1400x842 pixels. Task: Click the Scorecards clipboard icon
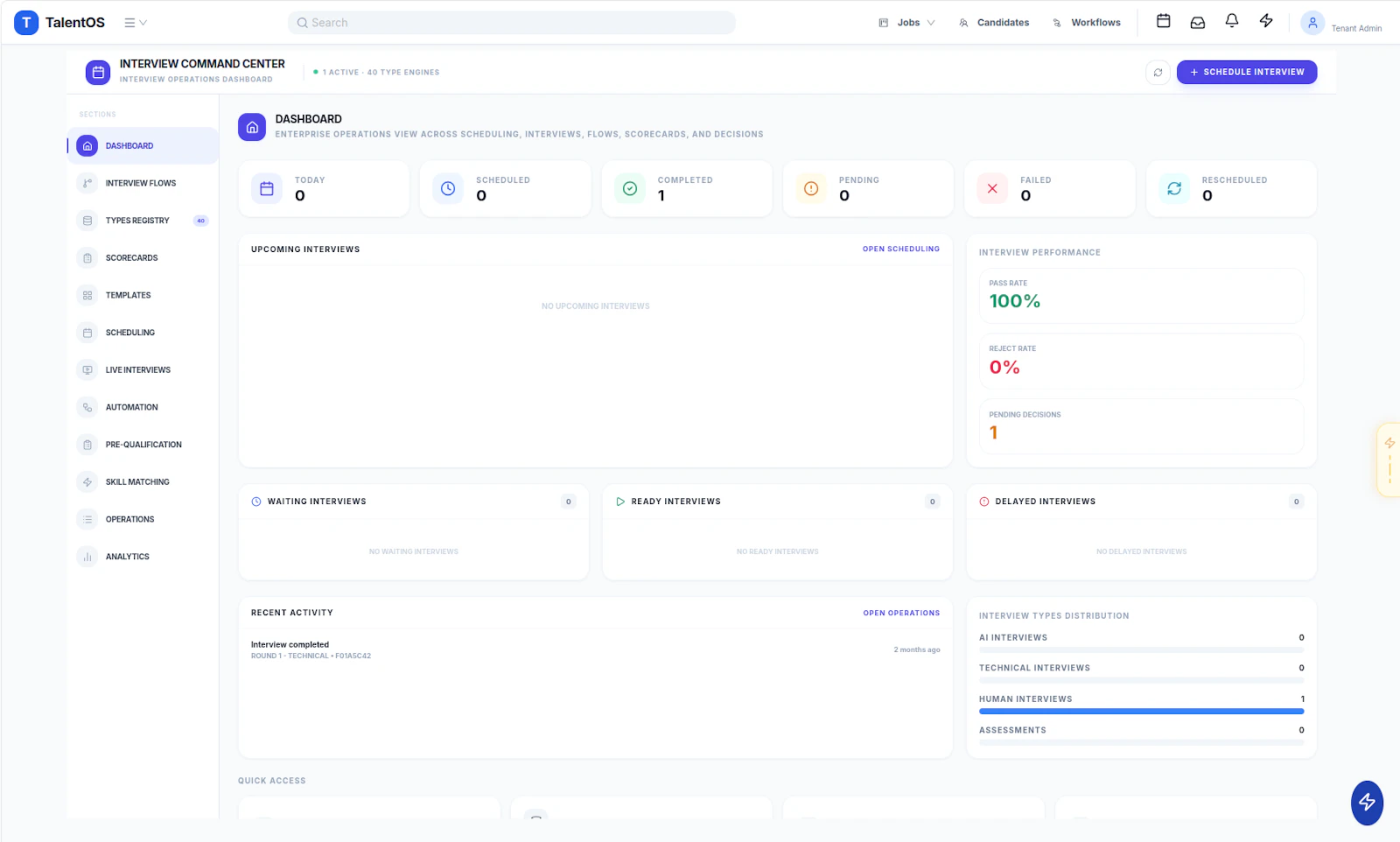(x=87, y=258)
